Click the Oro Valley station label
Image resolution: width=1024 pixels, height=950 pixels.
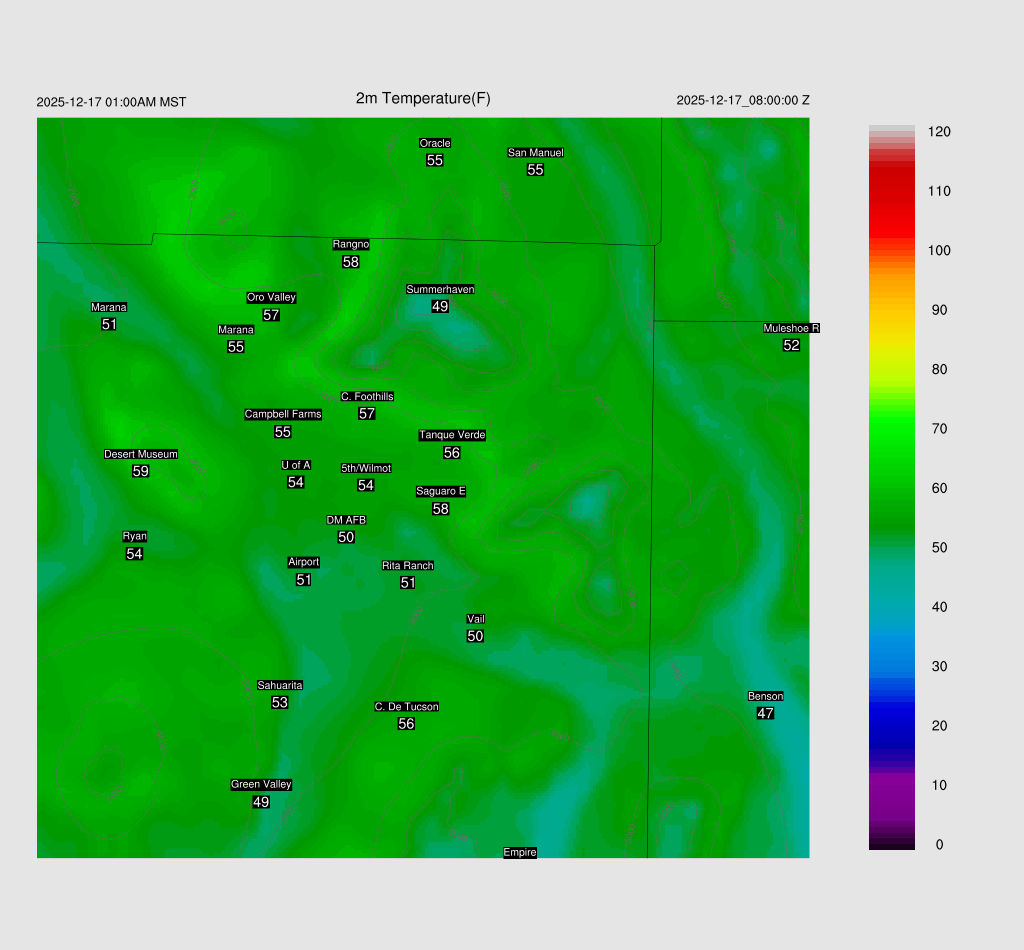[x=271, y=297]
